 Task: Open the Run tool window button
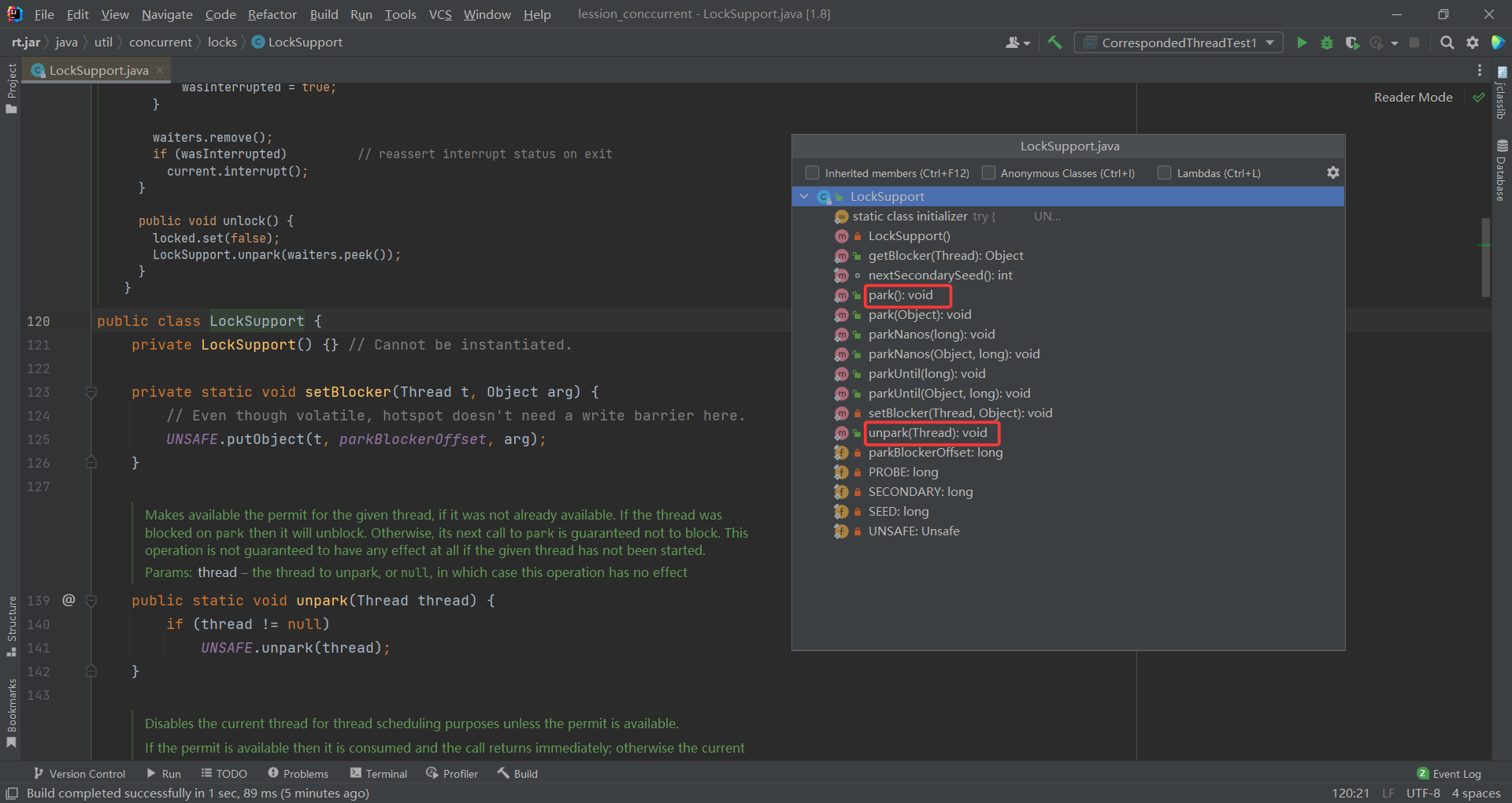point(164,774)
